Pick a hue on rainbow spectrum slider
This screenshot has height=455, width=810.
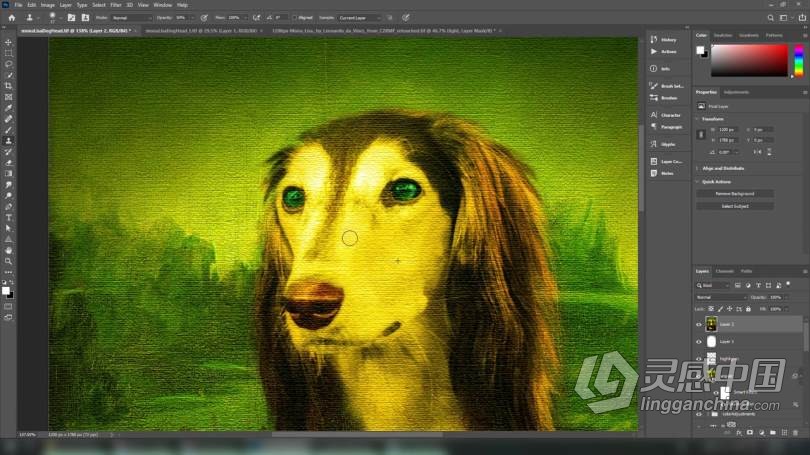coord(799,61)
